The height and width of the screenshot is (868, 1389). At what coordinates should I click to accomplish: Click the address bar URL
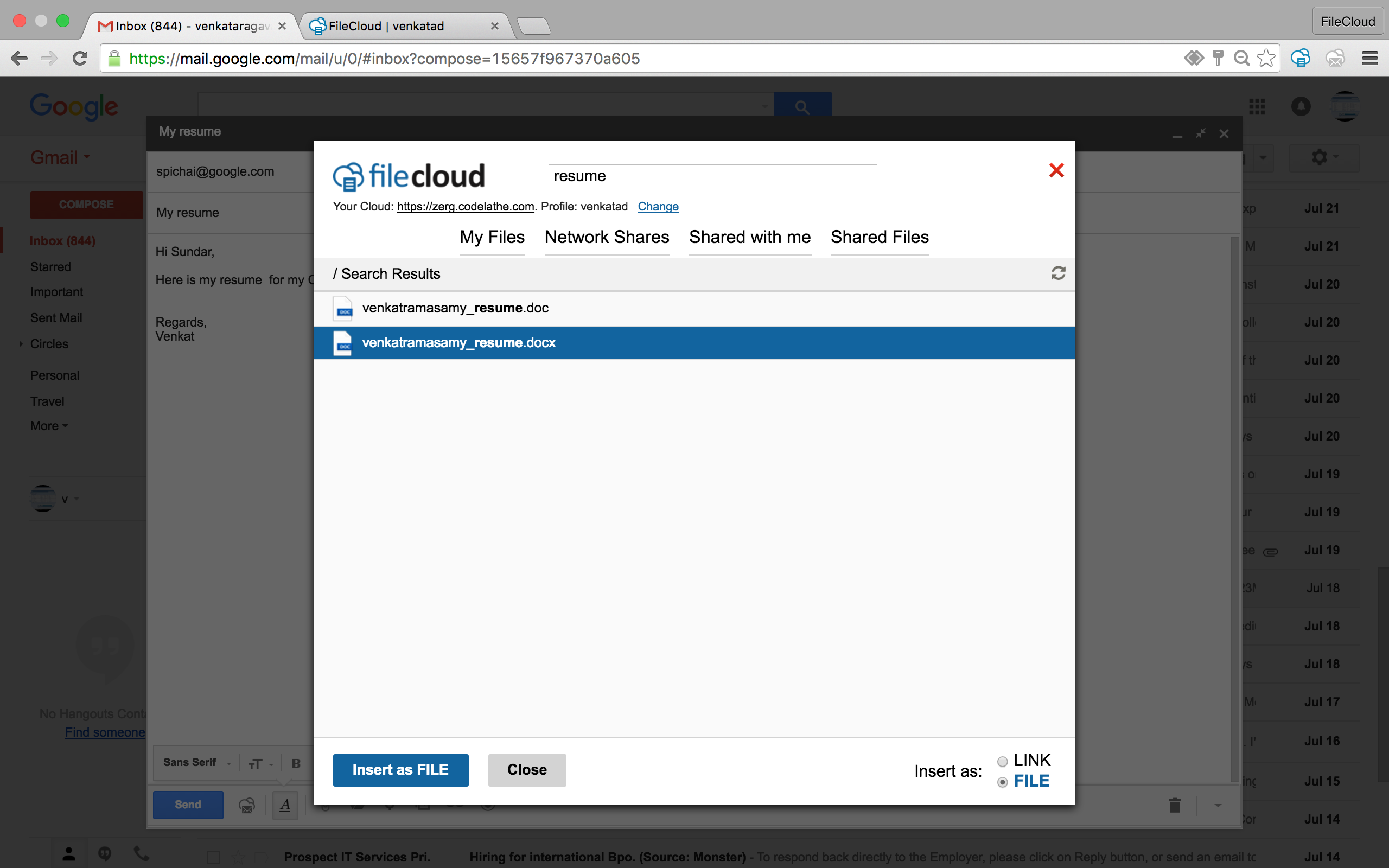point(384,59)
